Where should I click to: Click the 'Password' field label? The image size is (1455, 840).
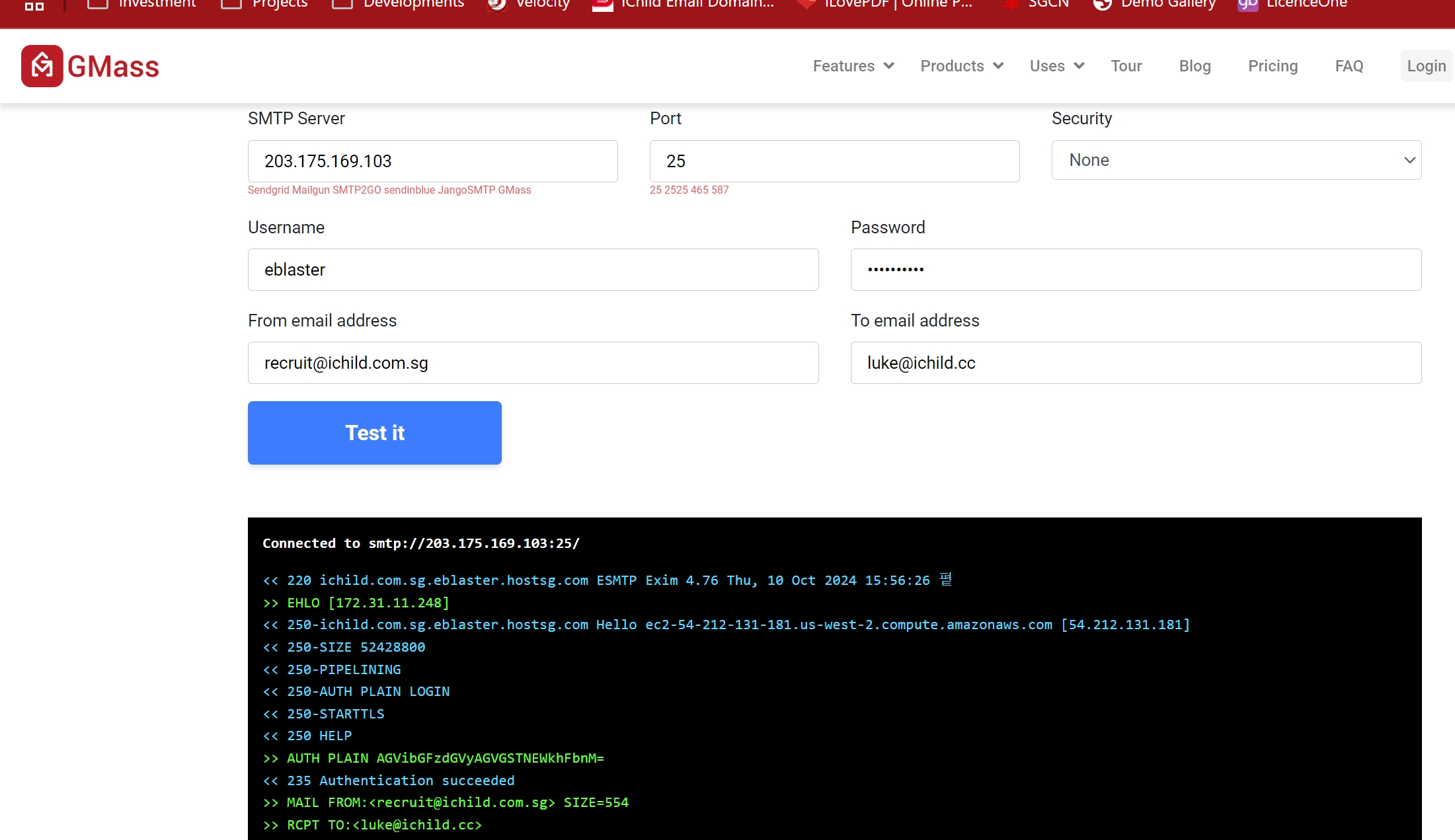(888, 227)
